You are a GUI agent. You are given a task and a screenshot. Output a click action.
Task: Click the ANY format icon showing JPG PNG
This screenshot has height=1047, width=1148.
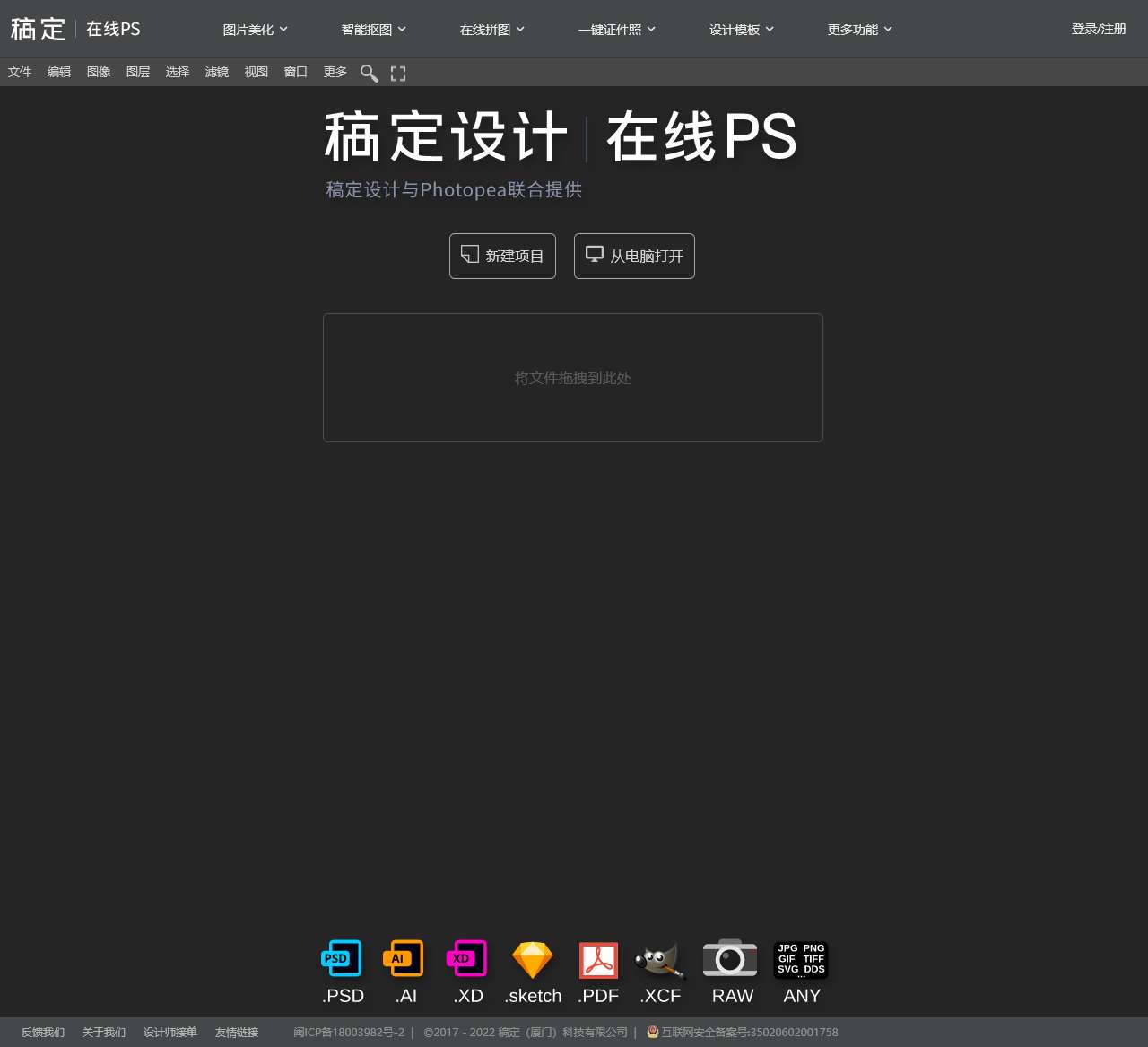pos(801,959)
